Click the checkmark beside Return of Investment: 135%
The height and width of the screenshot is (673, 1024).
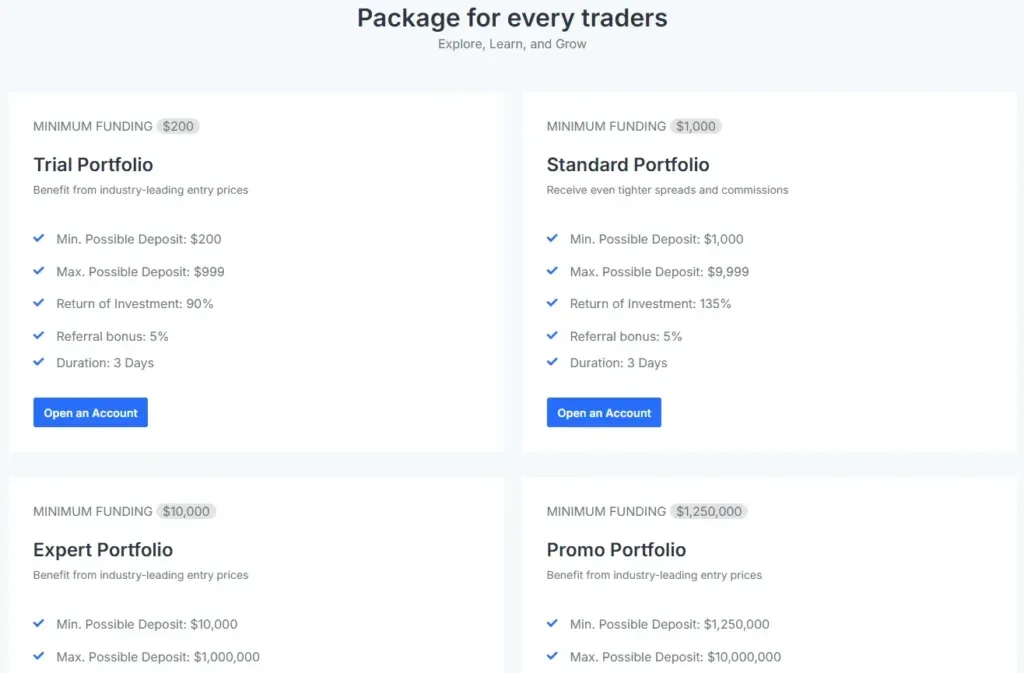point(552,303)
